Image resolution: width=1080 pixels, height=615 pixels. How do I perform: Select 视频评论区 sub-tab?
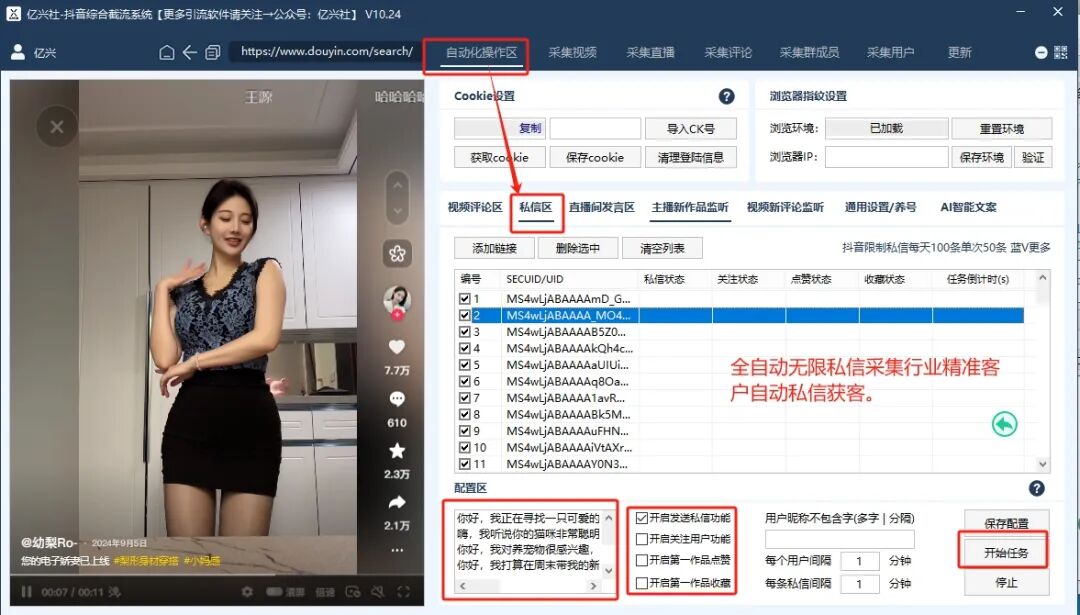point(475,207)
